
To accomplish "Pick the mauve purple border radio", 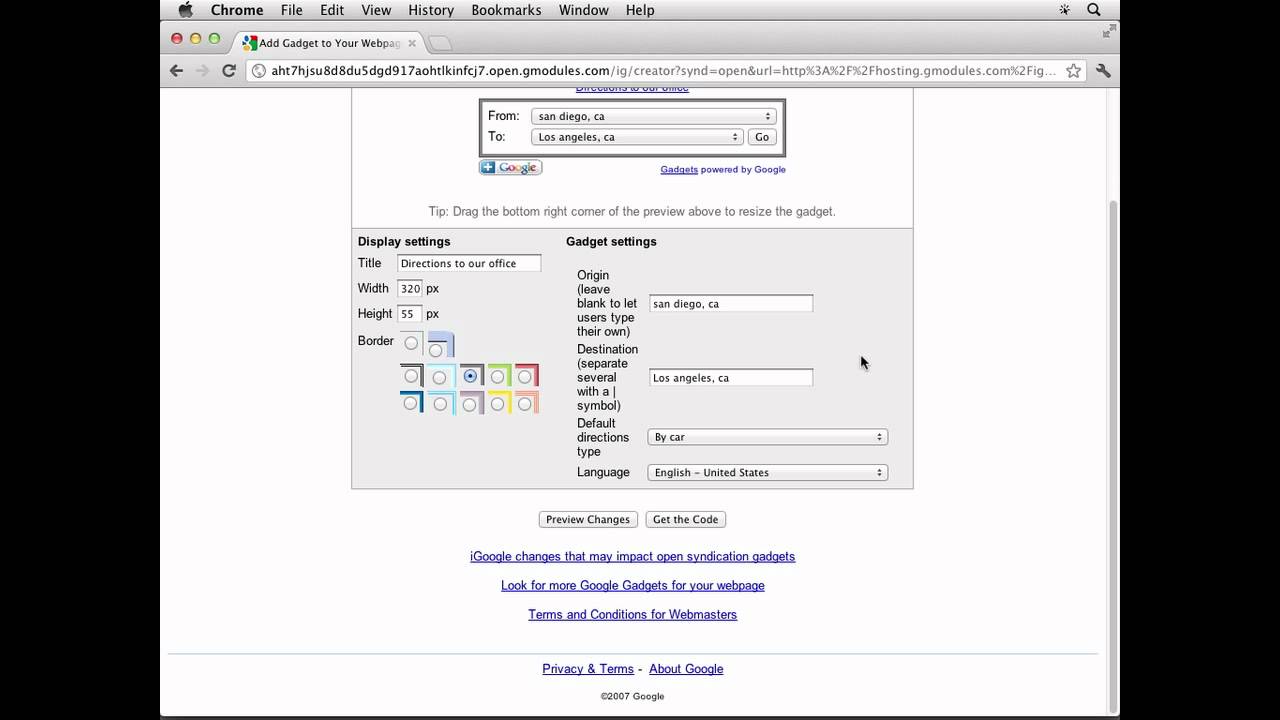I will coord(470,404).
